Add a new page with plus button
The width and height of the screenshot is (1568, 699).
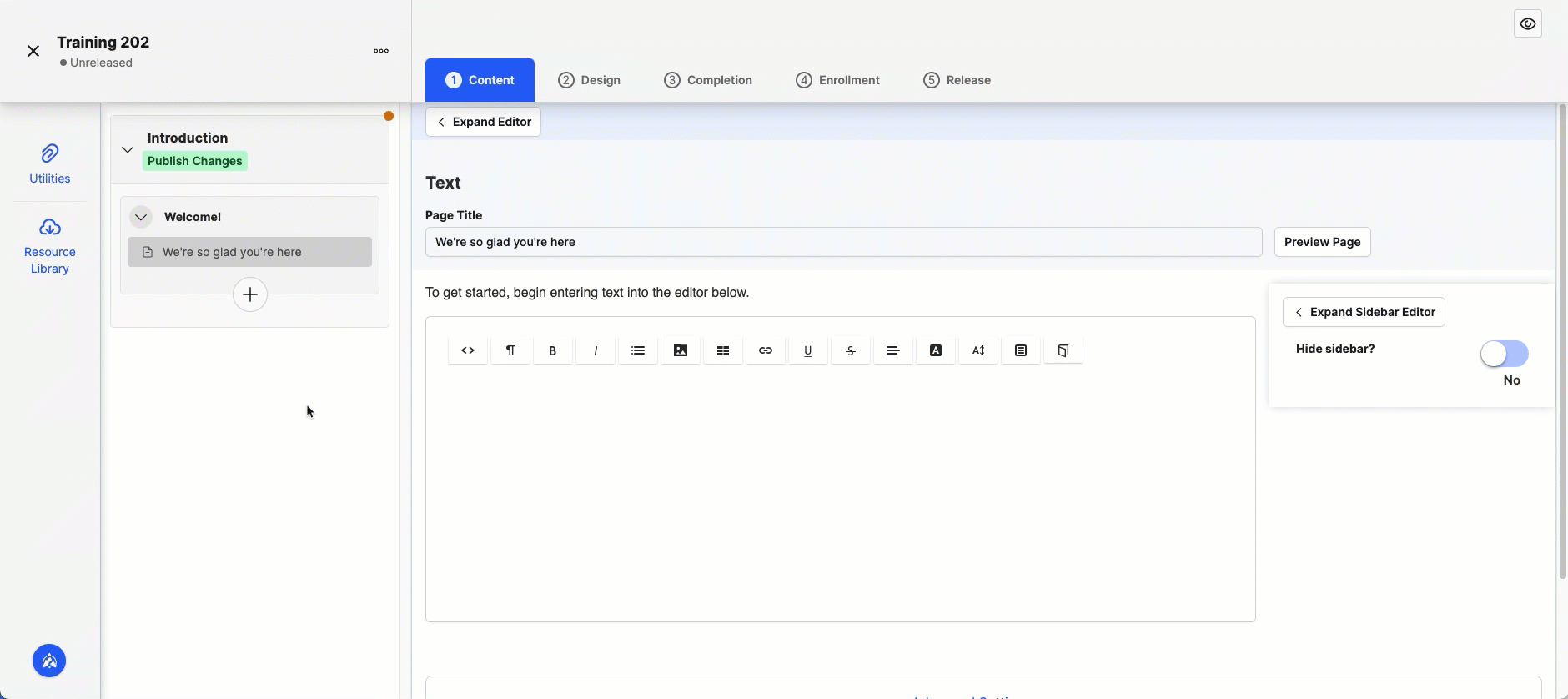coord(250,294)
